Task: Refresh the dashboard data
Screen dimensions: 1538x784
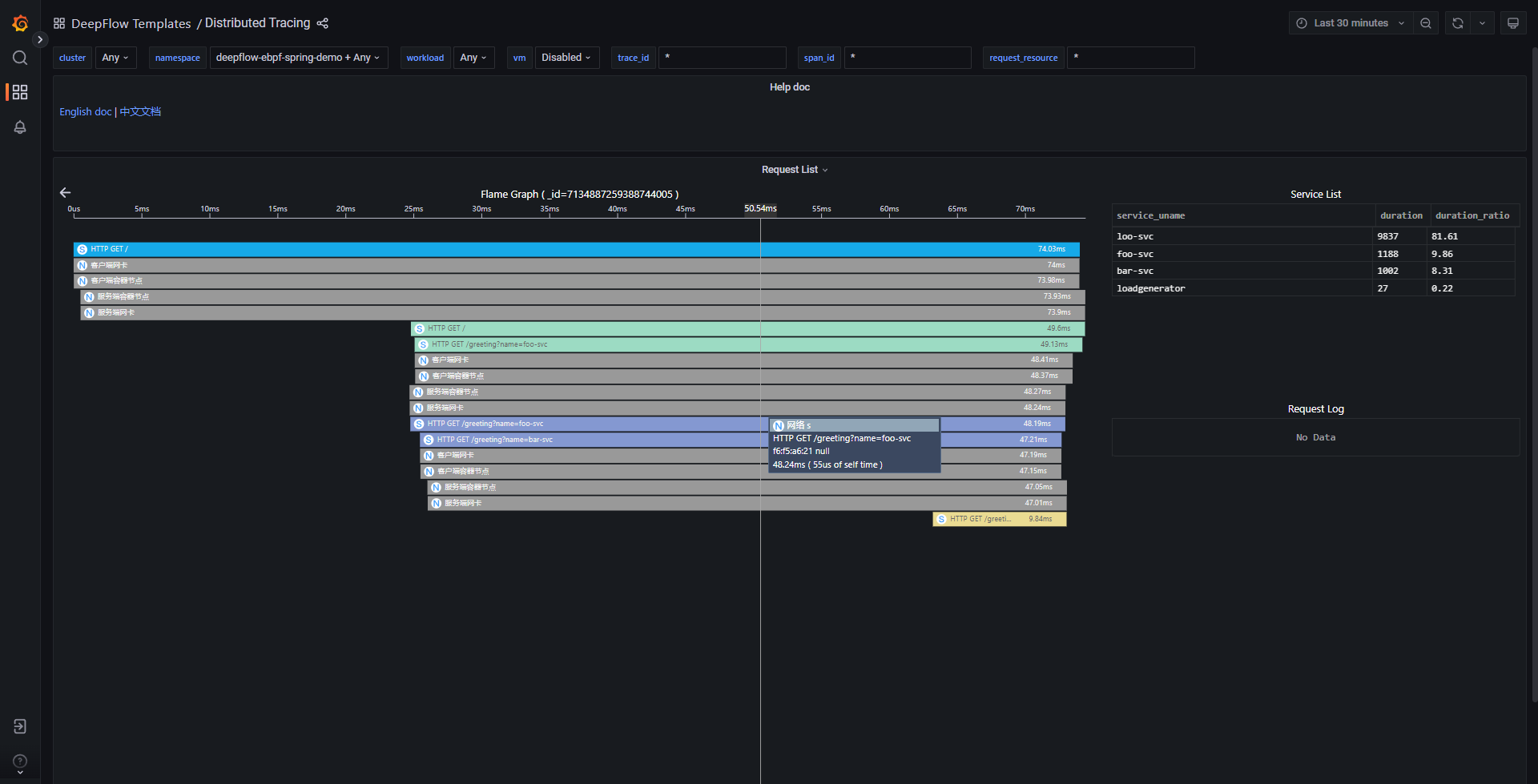Action: (x=1457, y=22)
